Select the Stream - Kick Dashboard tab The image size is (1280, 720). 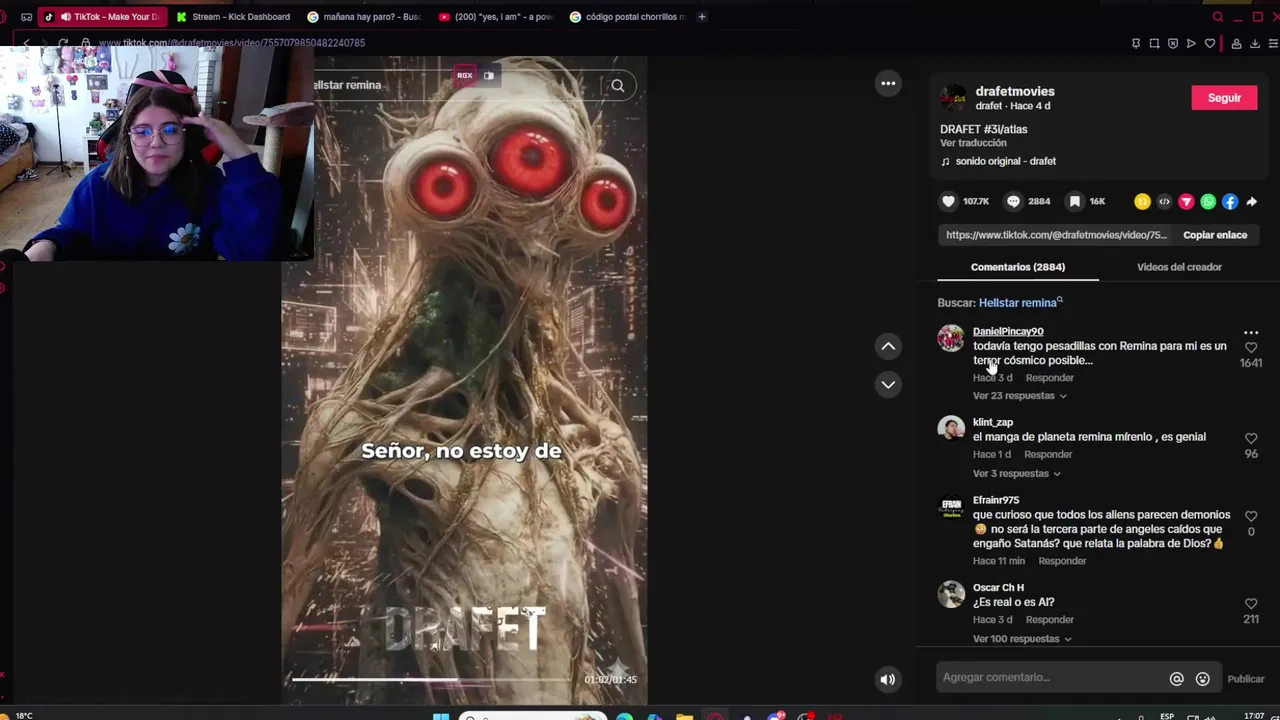click(233, 17)
